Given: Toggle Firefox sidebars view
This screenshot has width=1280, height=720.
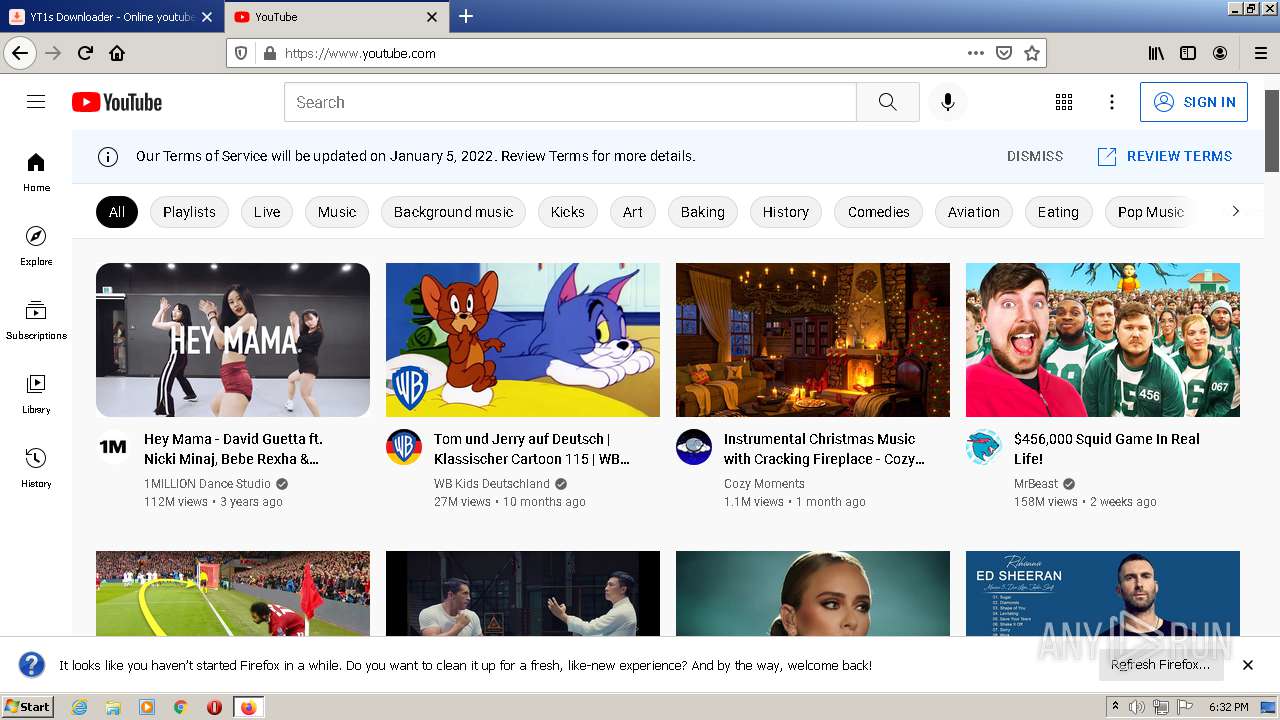Looking at the screenshot, I should [x=1188, y=53].
